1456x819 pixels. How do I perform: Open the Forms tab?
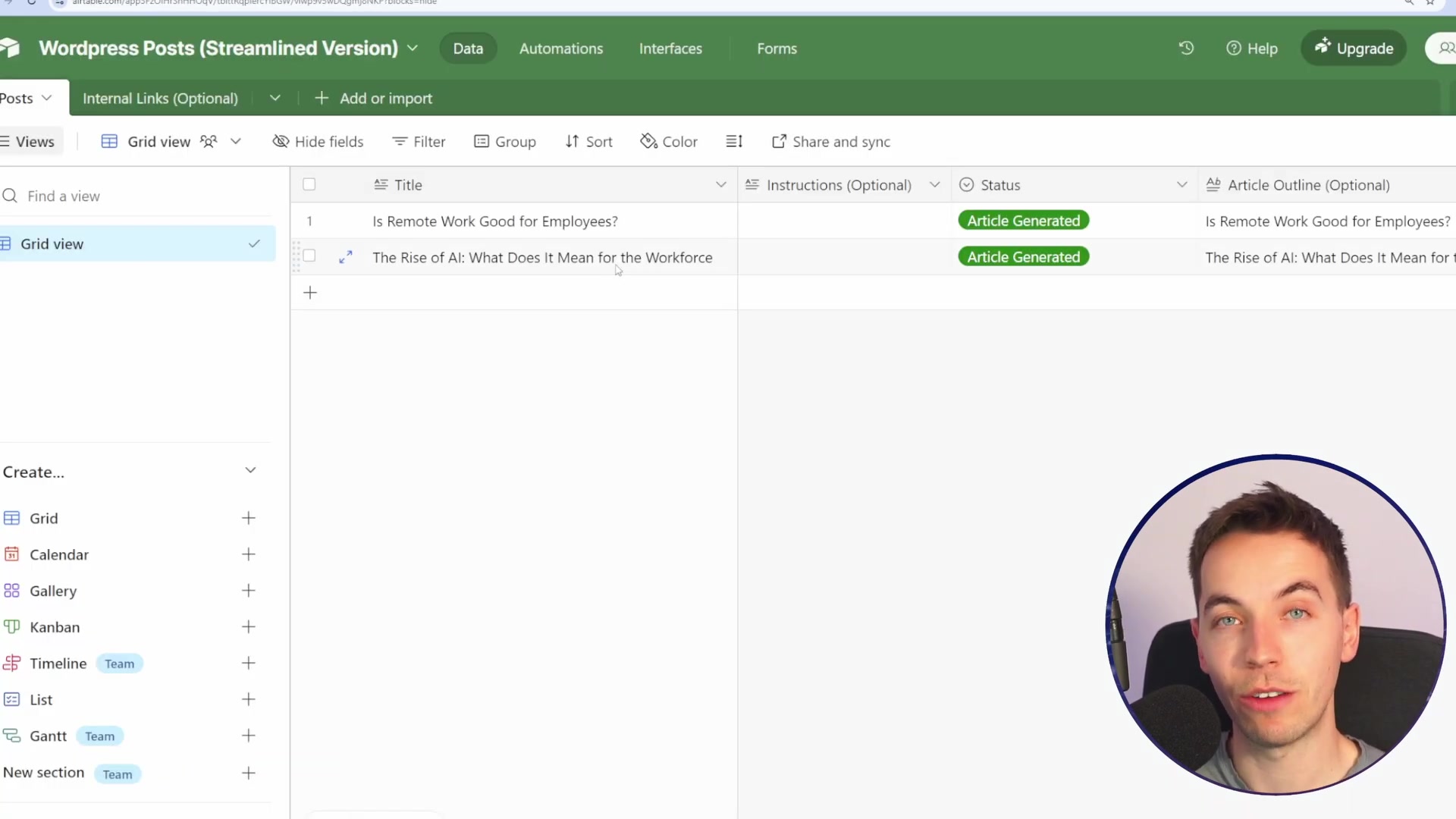(777, 49)
